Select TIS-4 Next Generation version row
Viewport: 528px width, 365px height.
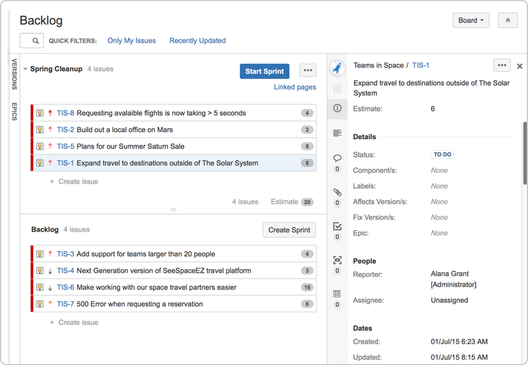click(174, 270)
